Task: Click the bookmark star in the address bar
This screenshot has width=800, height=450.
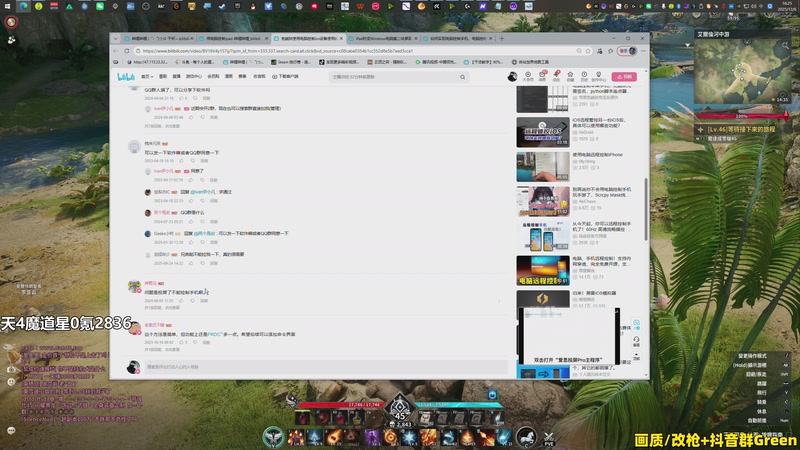Action: [x=588, y=51]
